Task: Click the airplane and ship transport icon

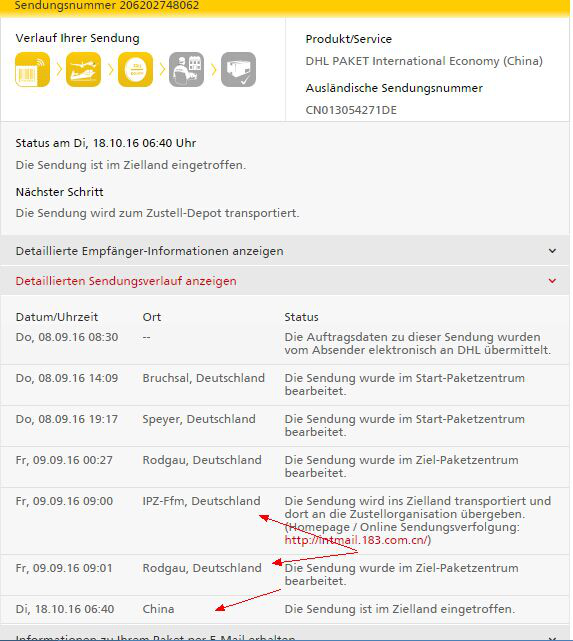Action: pyautogui.click(x=83, y=69)
